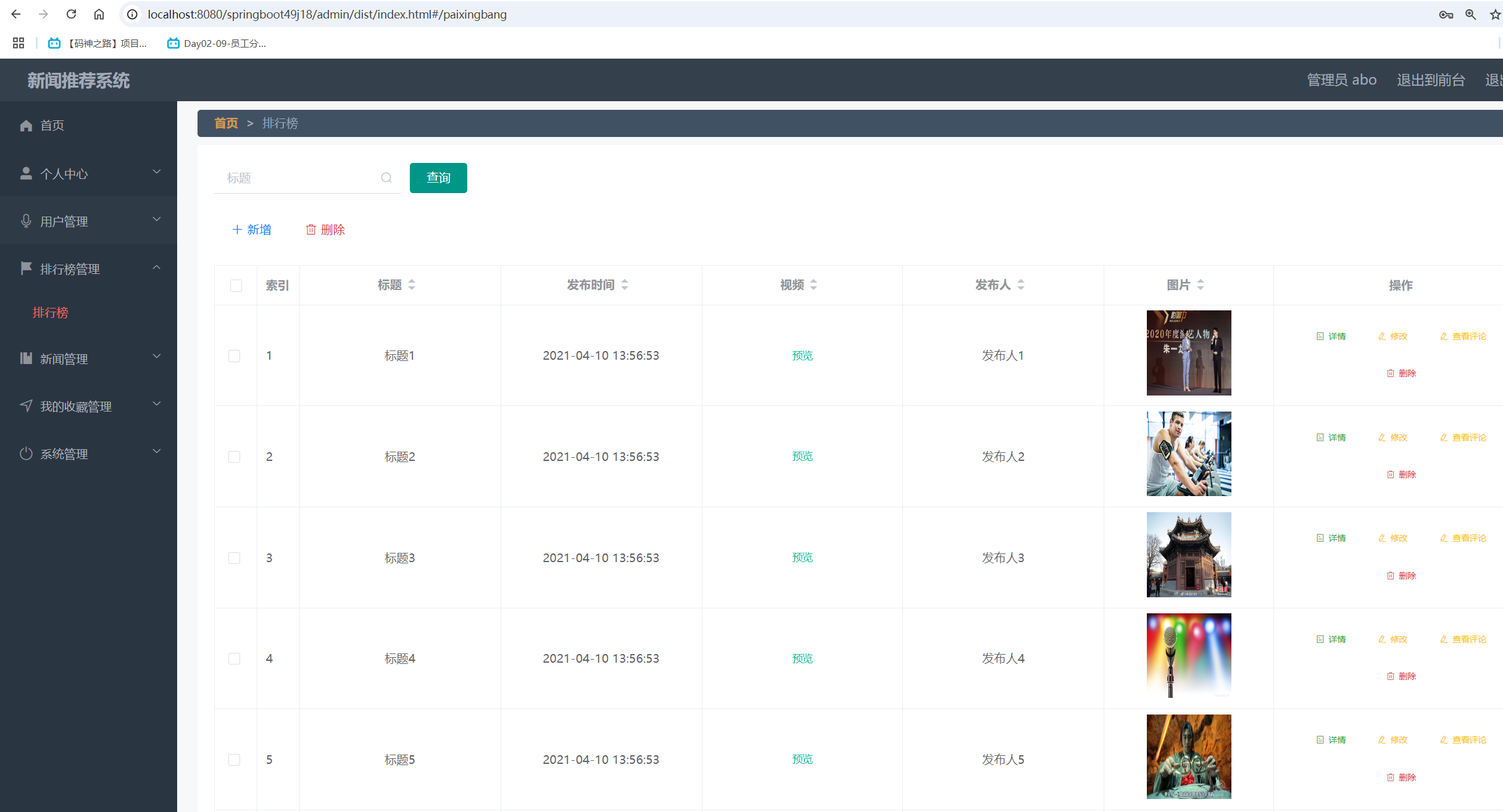Viewport: 1503px width, 812px height.
Task: Click the 标题 search input field
Action: click(307, 178)
